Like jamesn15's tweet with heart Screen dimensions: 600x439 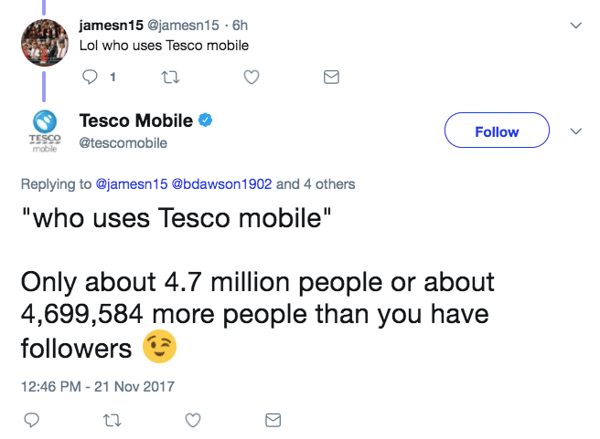coord(252,76)
